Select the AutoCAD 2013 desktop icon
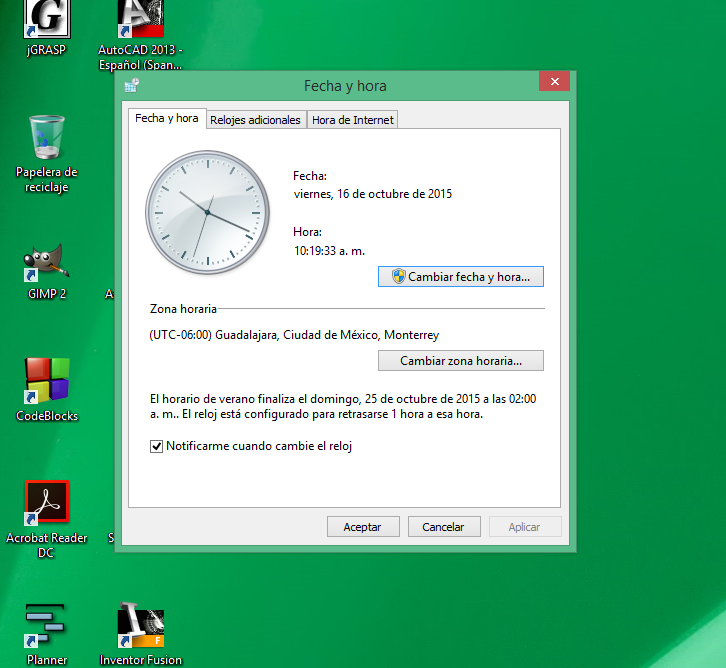Viewport: 726px width, 668px height. coord(140,20)
